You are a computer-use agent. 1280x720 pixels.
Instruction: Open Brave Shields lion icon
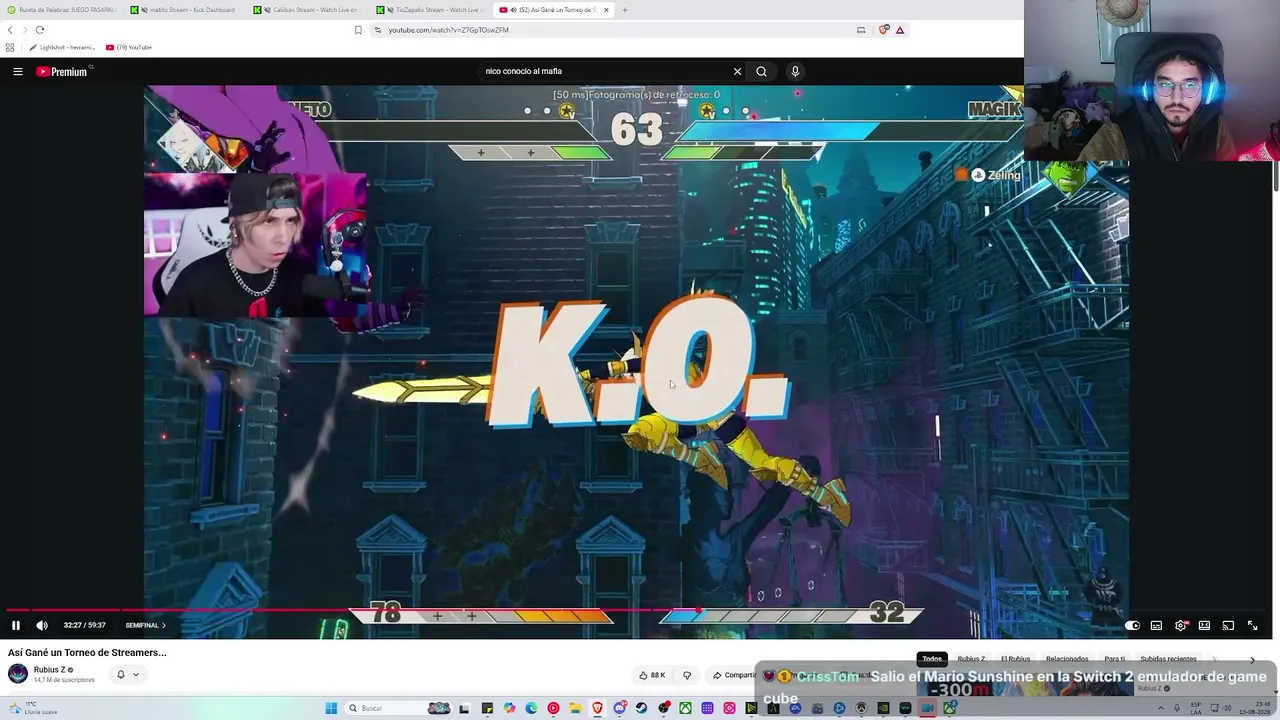(884, 30)
